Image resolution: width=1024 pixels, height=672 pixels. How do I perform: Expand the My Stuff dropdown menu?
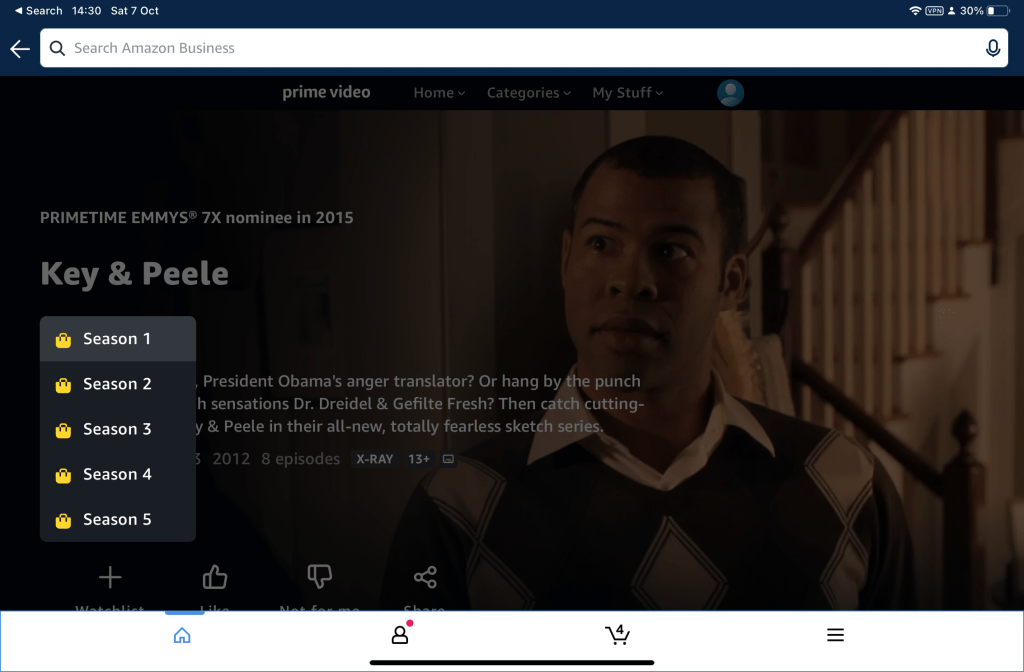628,93
